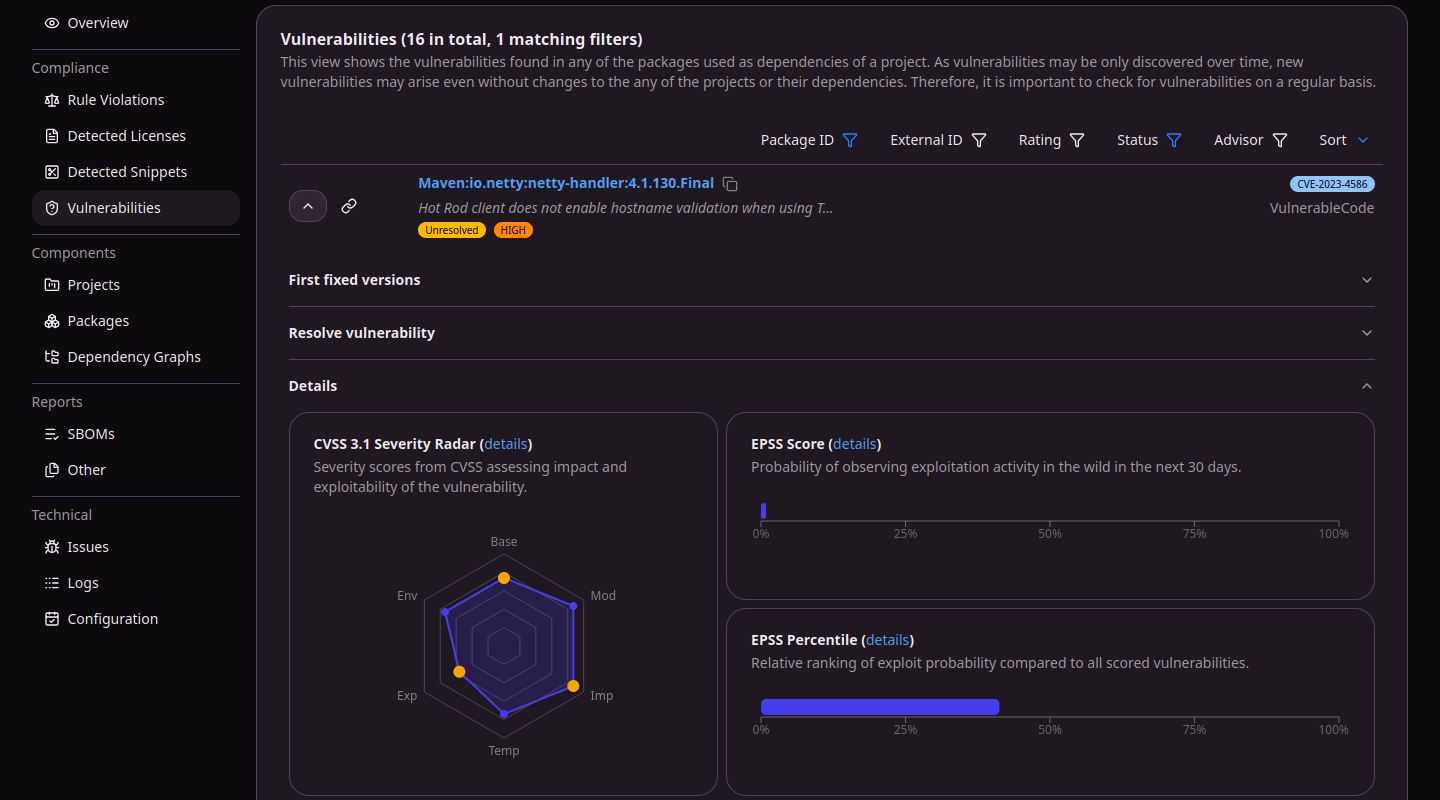This screenshot has height=800, width=1440.
Task: Click the Imp point on radar chart
Action: point(573,686)
